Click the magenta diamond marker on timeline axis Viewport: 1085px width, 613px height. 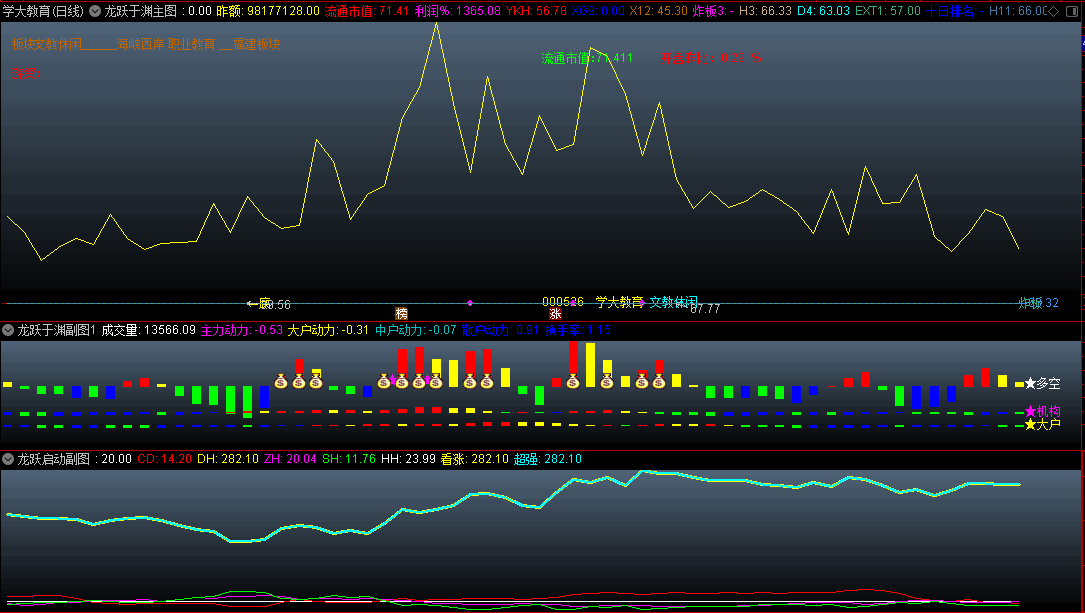click(x=470, y=302)
